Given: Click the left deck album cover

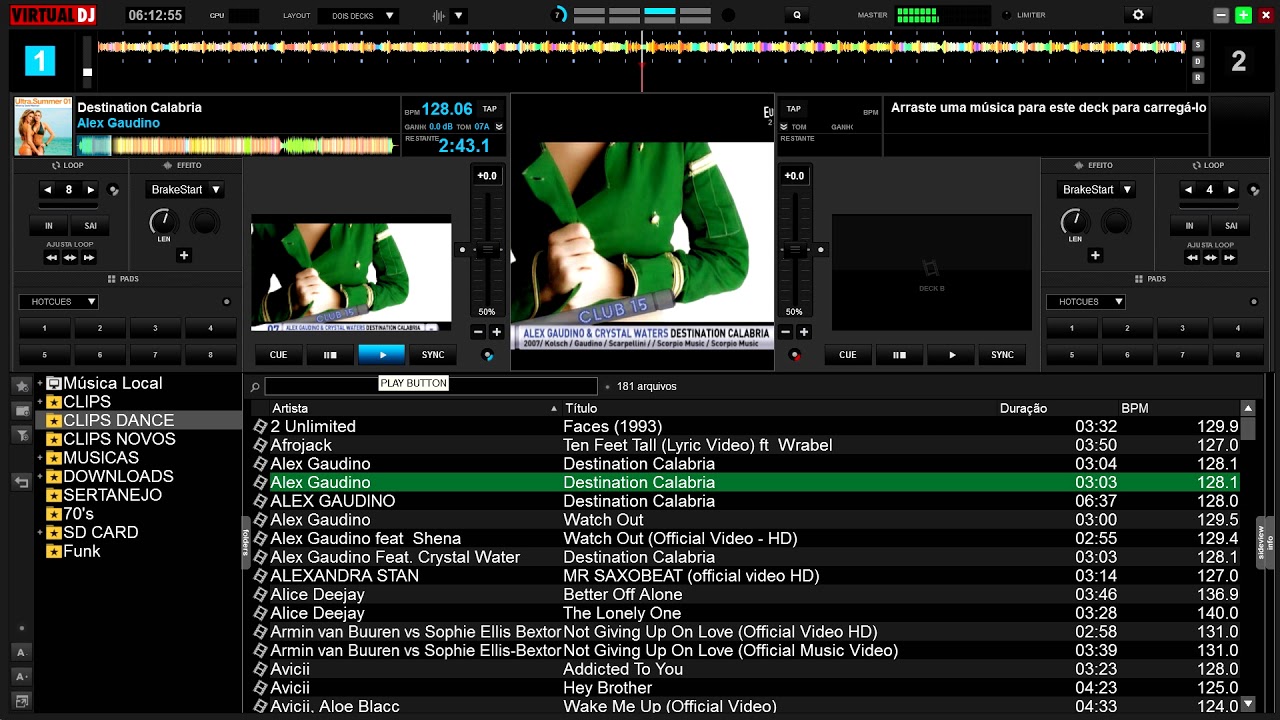Looking at the screenshot, I should coord(43,126).
